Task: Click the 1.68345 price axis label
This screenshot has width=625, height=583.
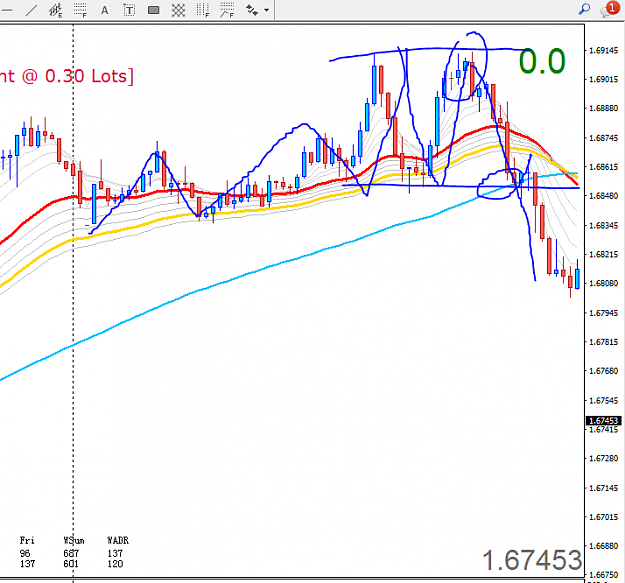Action: tap(603, 225)
